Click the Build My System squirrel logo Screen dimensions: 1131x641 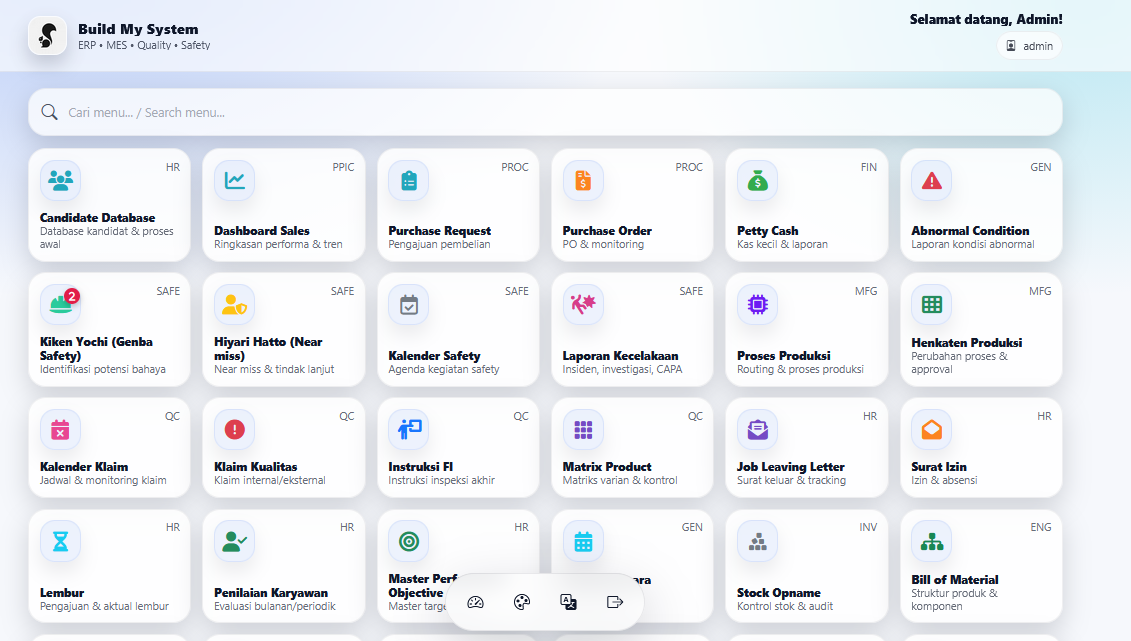(x=47, y=36)
